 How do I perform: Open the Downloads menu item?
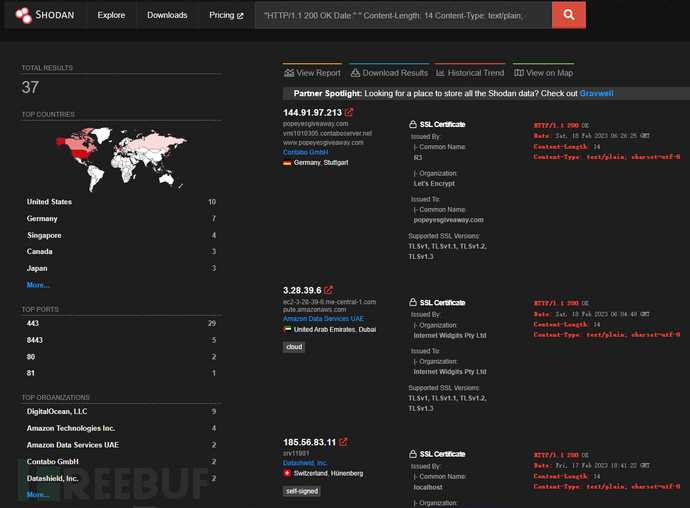click(167, 16)
